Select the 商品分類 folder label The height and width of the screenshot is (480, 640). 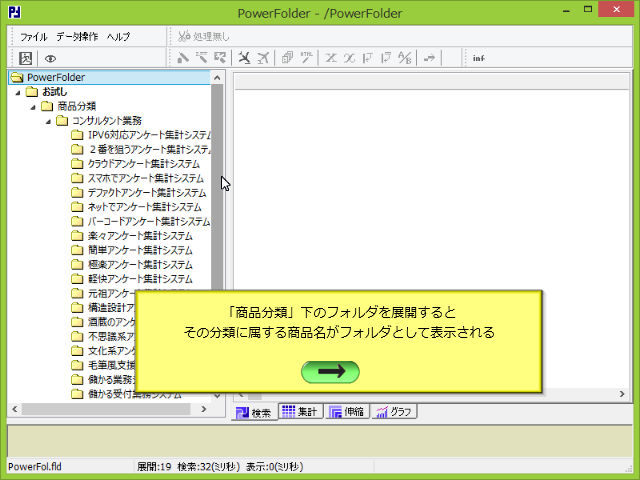click(x=76, y=107)
